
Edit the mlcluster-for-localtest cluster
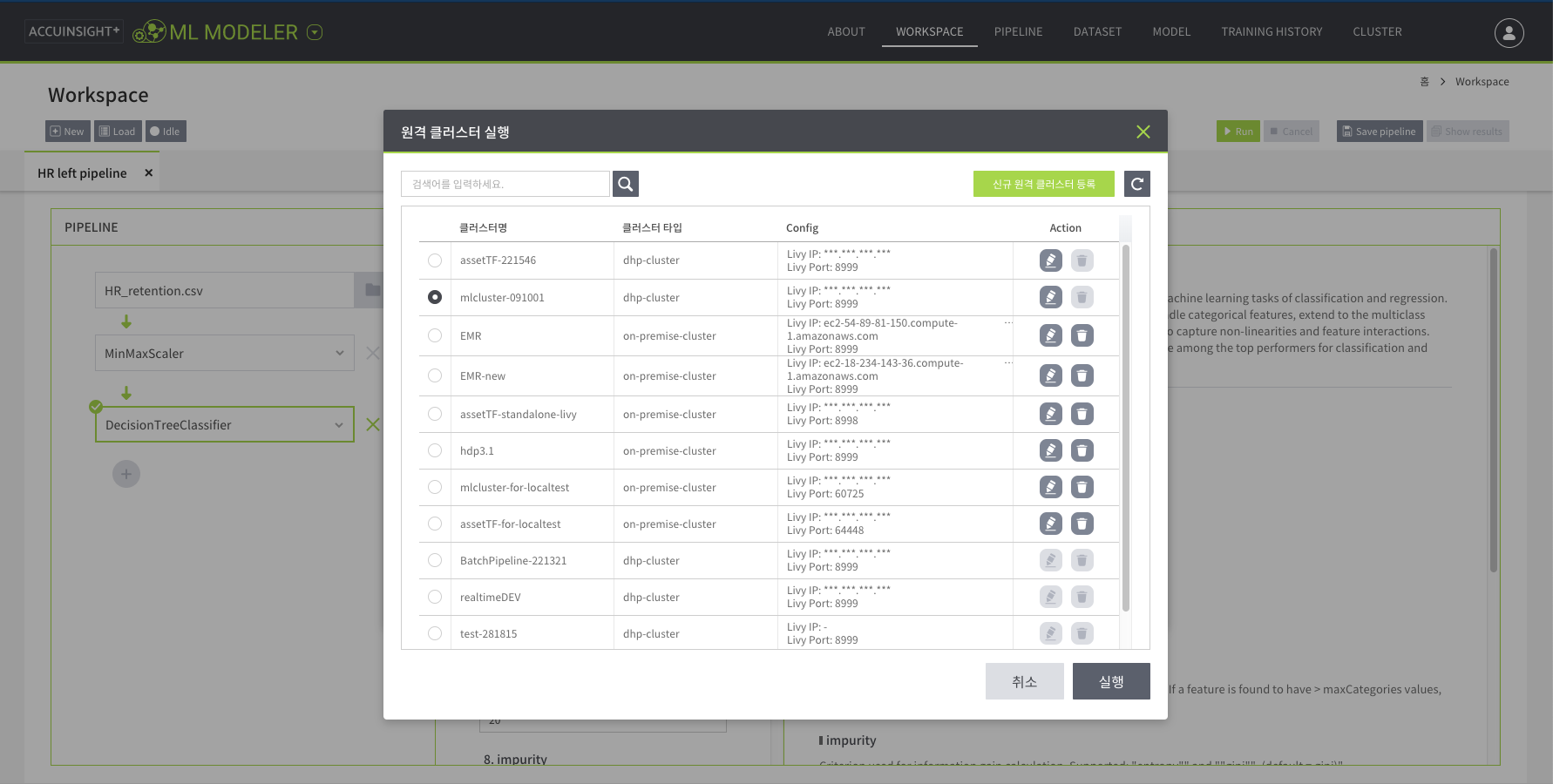click(x=1051, y=487)
